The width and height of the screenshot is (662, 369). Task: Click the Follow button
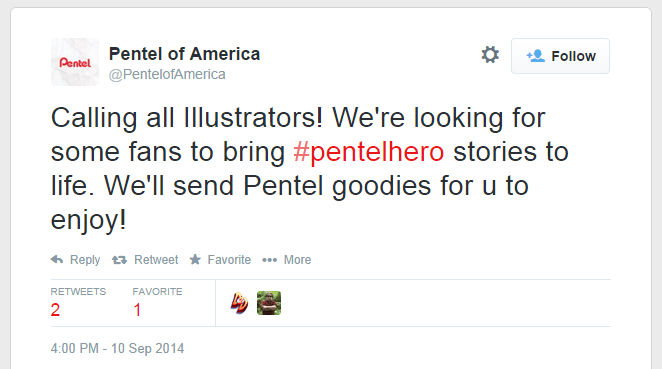click(560, 56)
